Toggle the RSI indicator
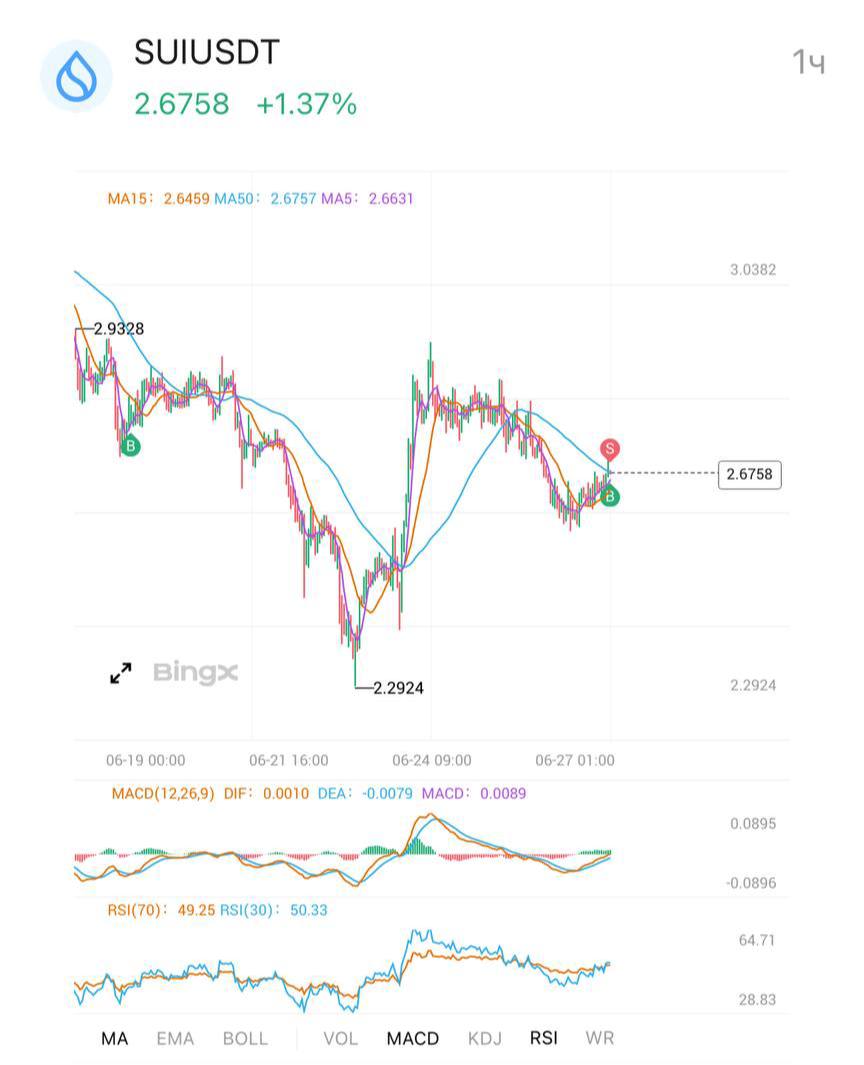 tap(543, 1039)
